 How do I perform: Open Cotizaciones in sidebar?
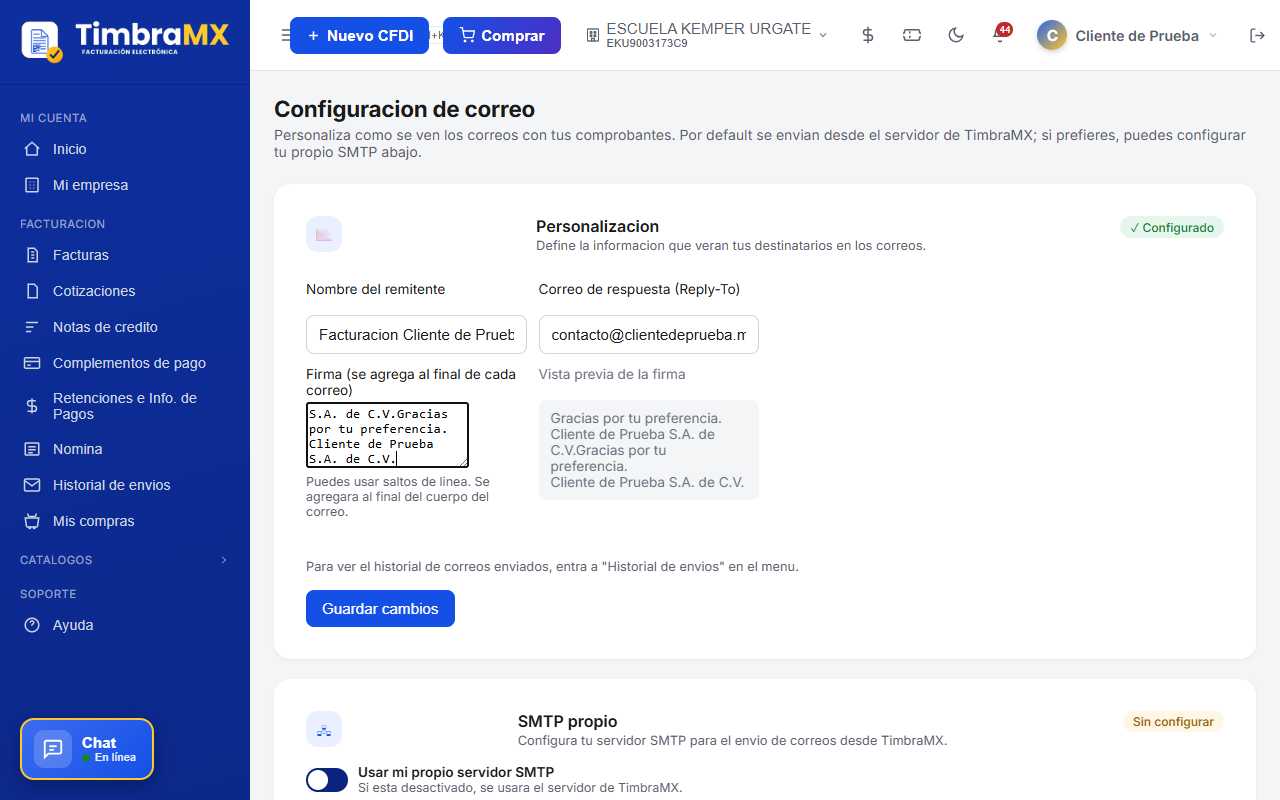coord(125,291)
